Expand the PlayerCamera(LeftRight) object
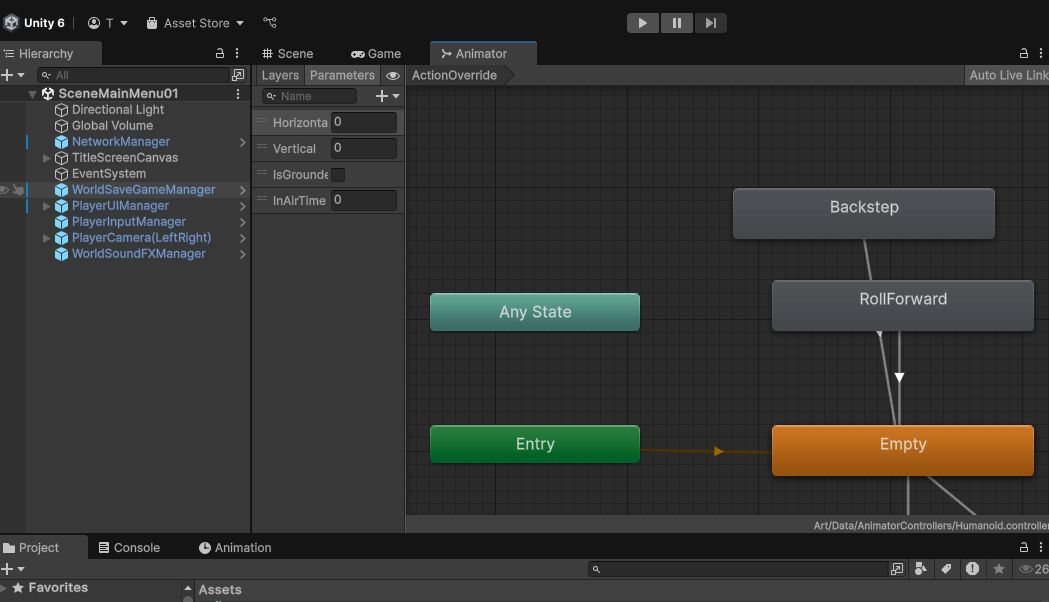This screenshot has height=602, width=1049. pos(46,238)
